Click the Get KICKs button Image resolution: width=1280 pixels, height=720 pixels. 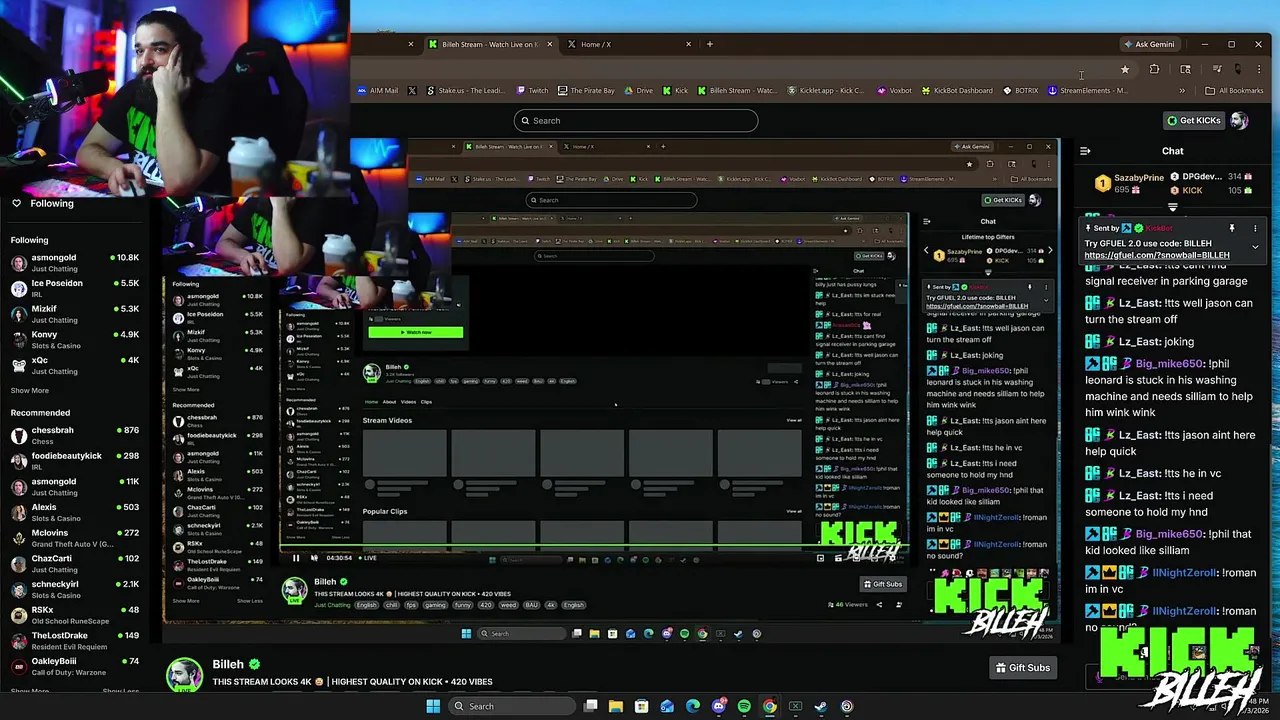pyautogui.click(x=1194, y=121)
